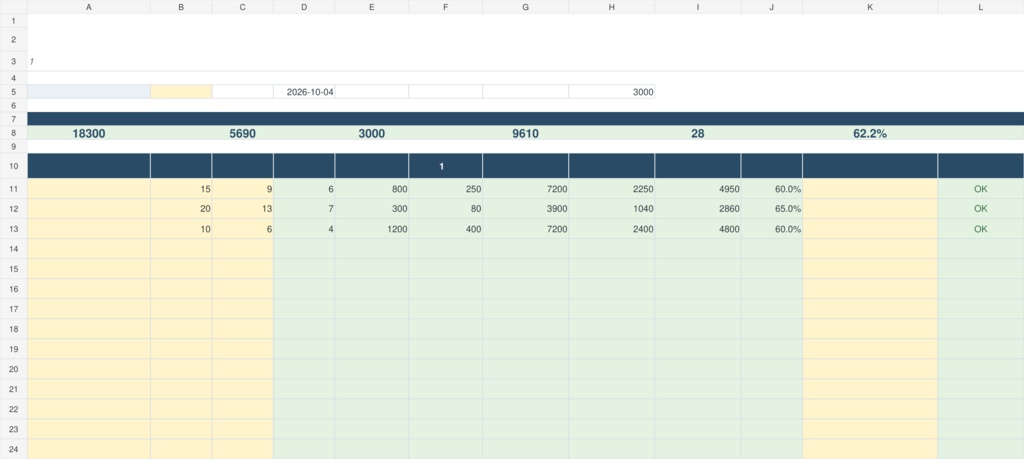Select column I header
The width and height of the screenshot is (1024, 459).
click(697, 7)
